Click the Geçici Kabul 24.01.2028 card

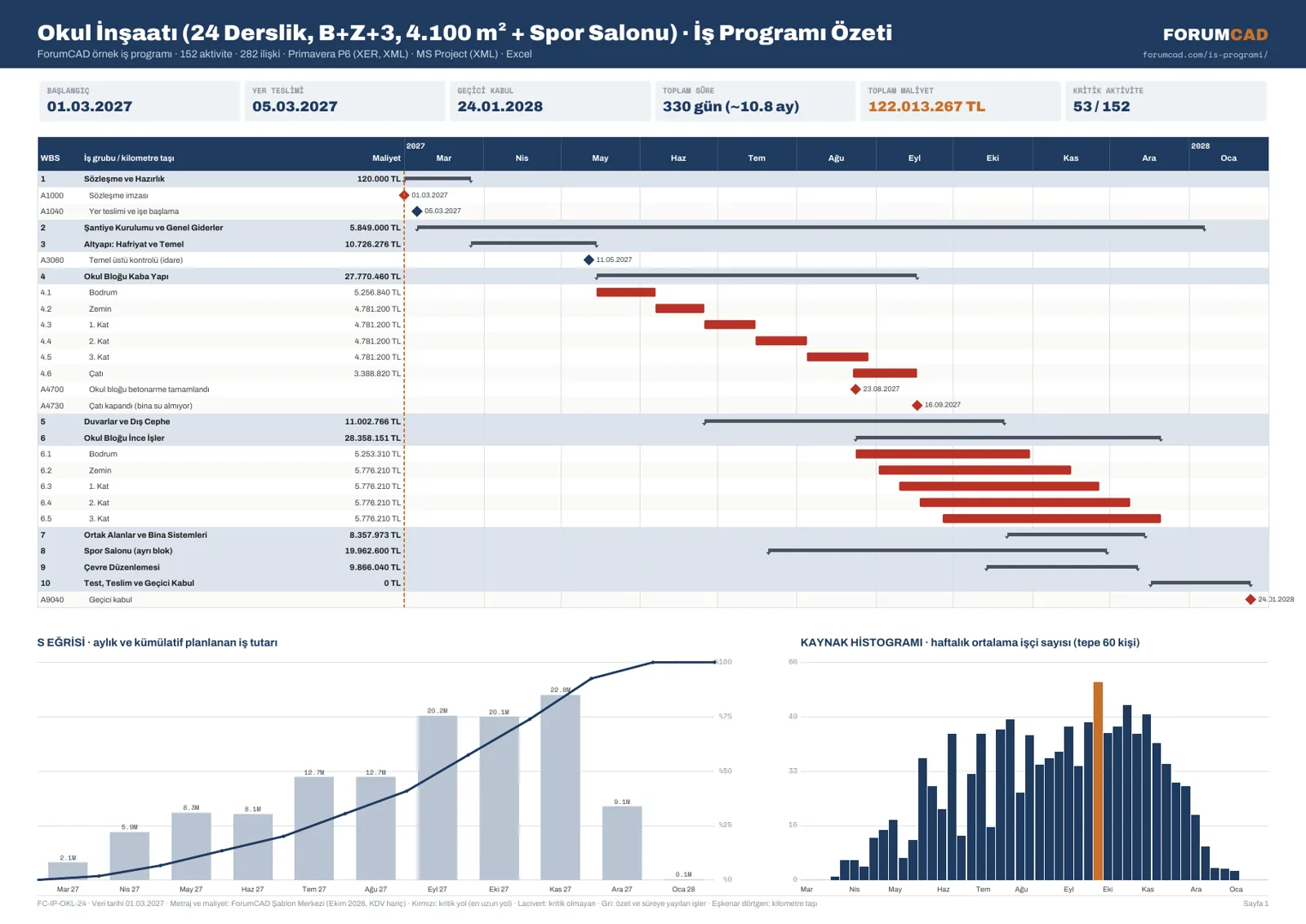[x=549, y=101]
